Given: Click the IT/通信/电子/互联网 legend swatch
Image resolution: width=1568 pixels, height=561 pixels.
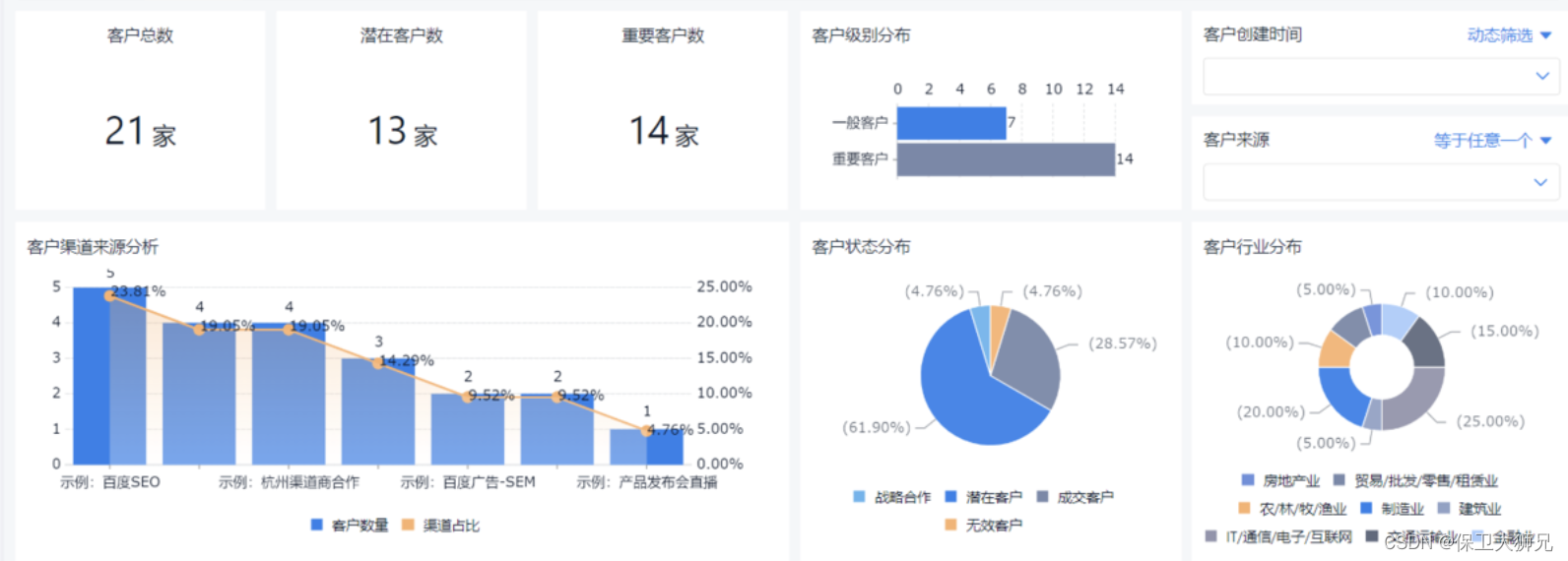Looking at the screenshot, I should pos(1211,536).
